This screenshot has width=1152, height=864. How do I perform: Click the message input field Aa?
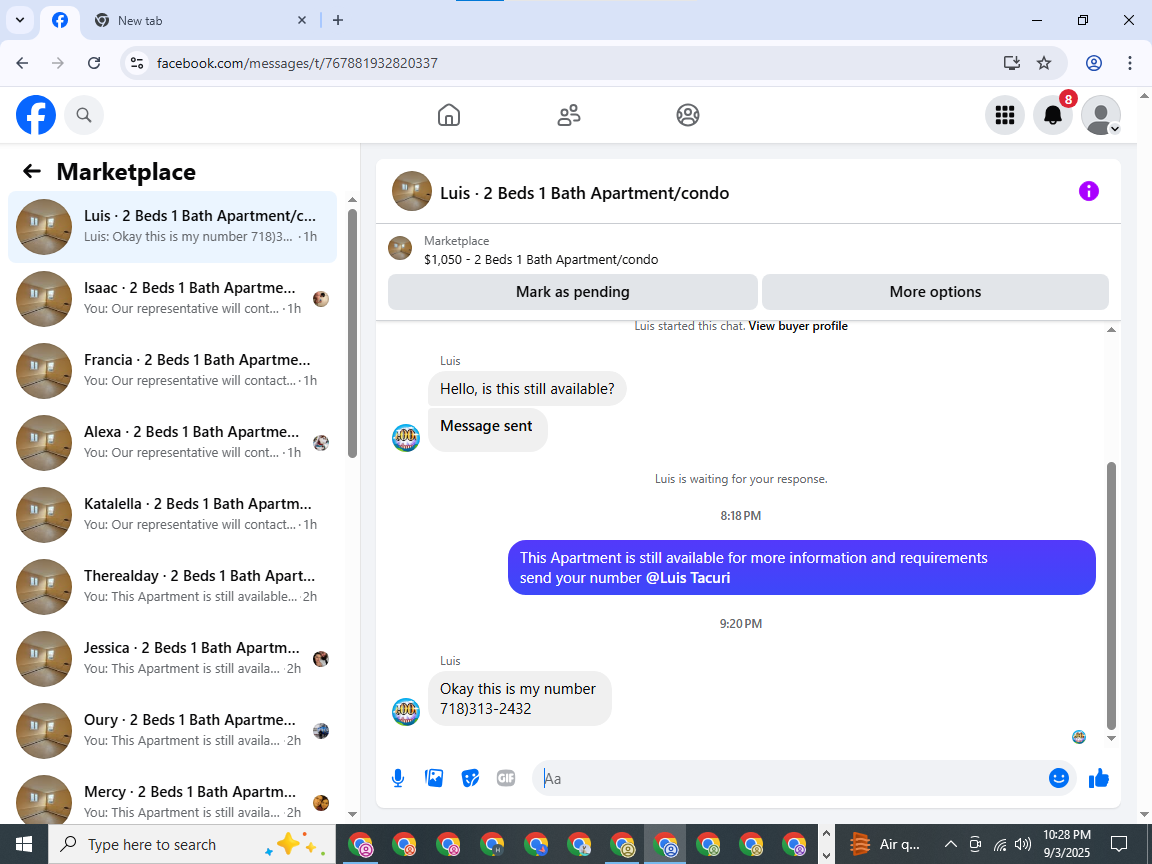click(790, 778)
